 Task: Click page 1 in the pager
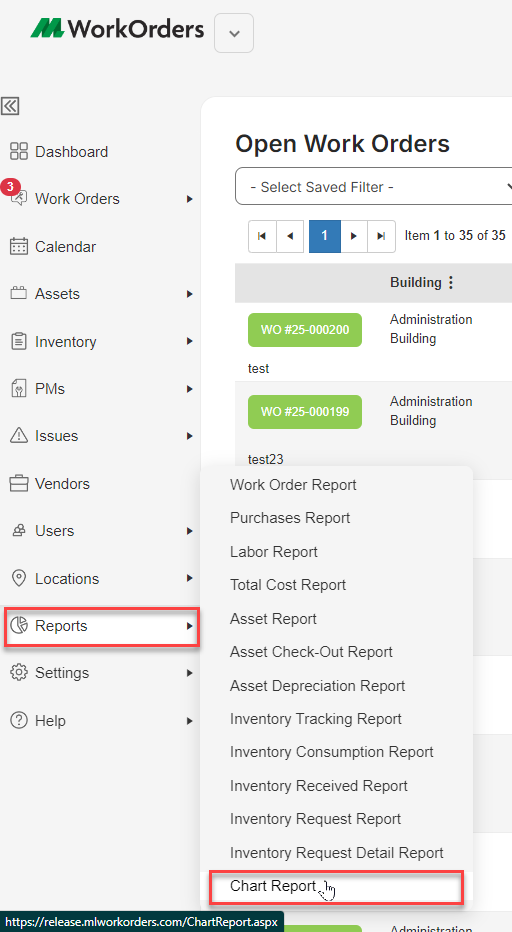tap(324, 236)
